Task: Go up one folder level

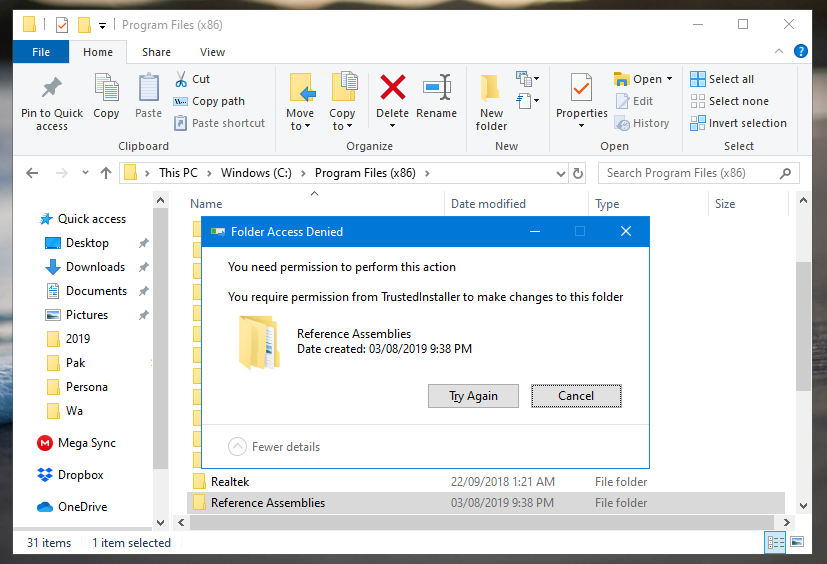Action: coord(106,173)
